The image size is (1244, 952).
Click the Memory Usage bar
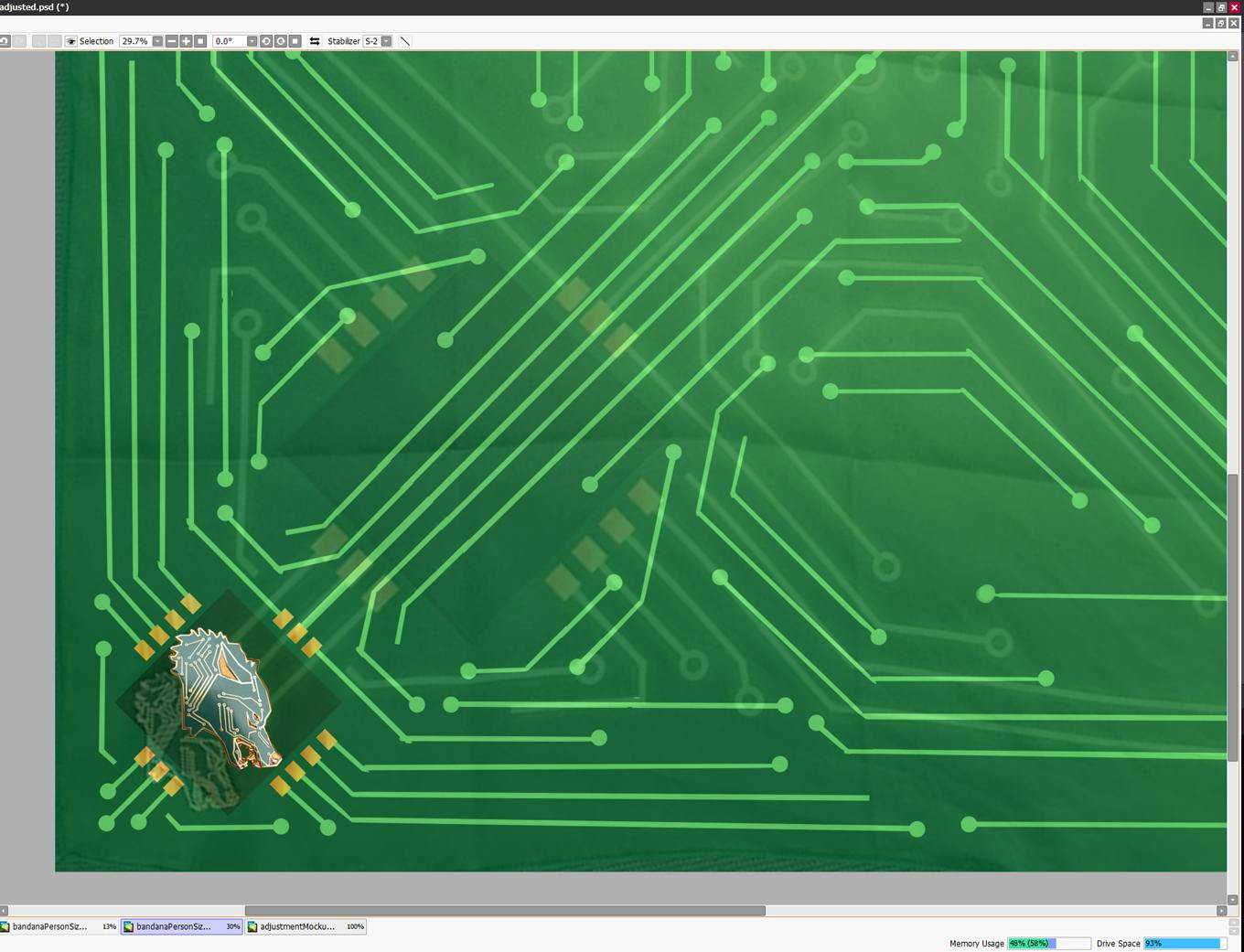point(1048,943)
